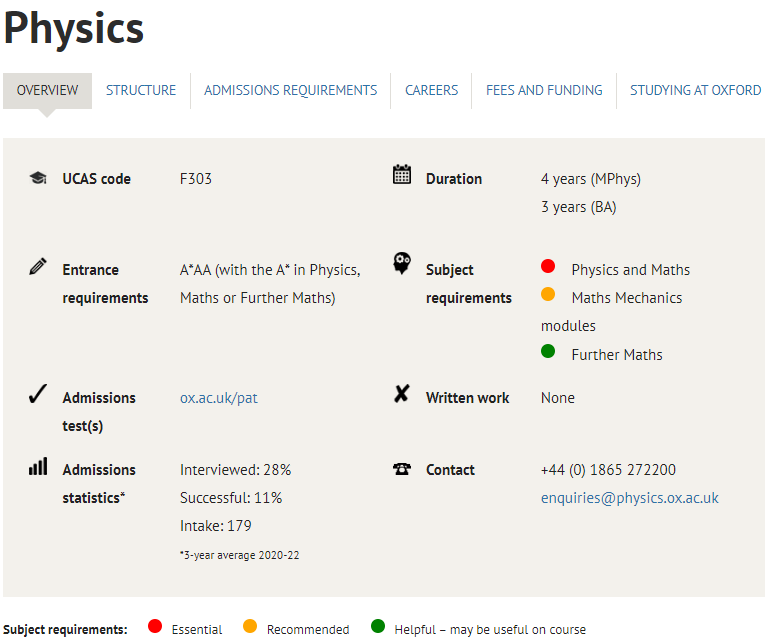Click the head icon beside Subject requirements
This screenshot has height=644, width=772.
coord(402,263)
